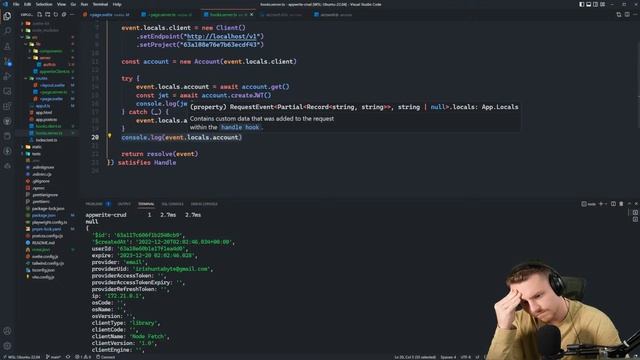Viewport: 640px width, 360px height.
Task: Open Source Control view with the badge
Action: pyautogui.click(x=7, y=62)
